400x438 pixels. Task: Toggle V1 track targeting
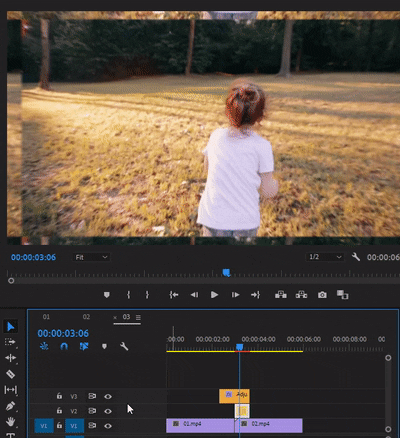pos(74,426)
